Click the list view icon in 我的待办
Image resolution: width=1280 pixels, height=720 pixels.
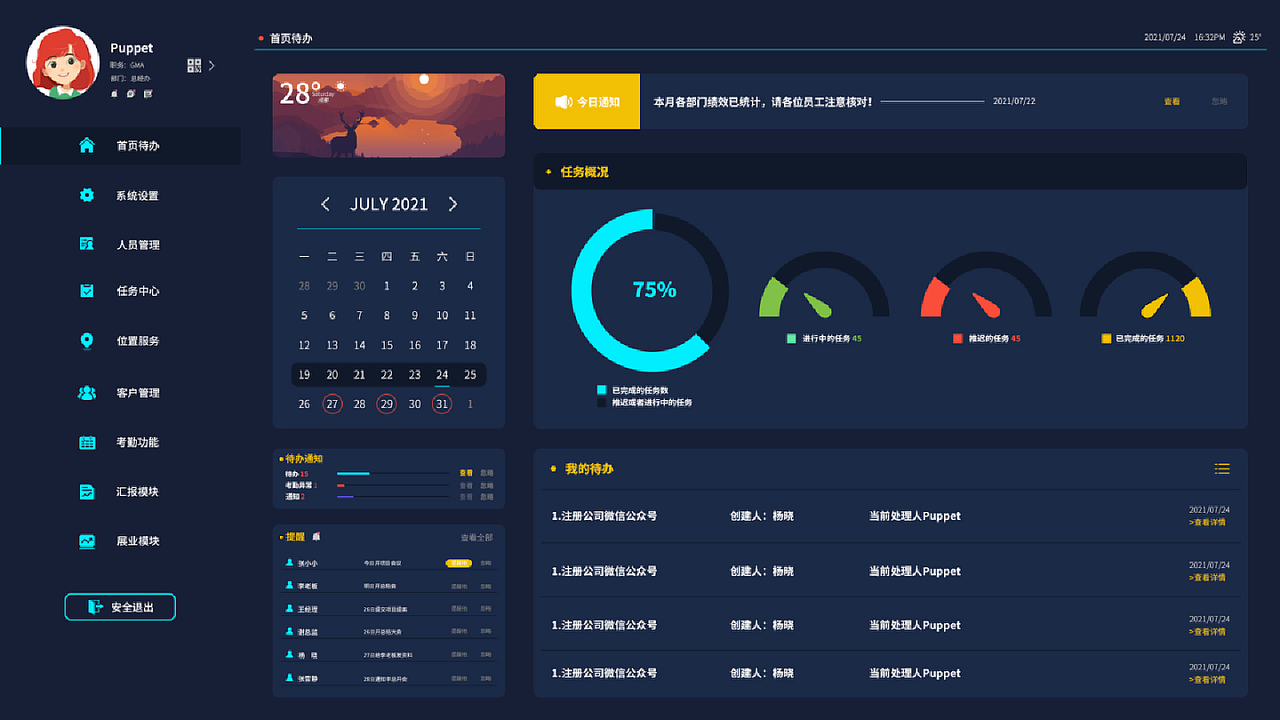1222,469
